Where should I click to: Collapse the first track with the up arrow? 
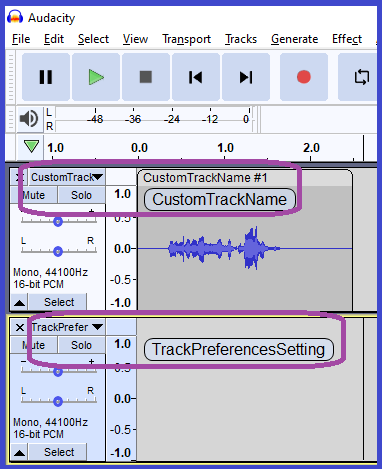[x=19, y=302]
